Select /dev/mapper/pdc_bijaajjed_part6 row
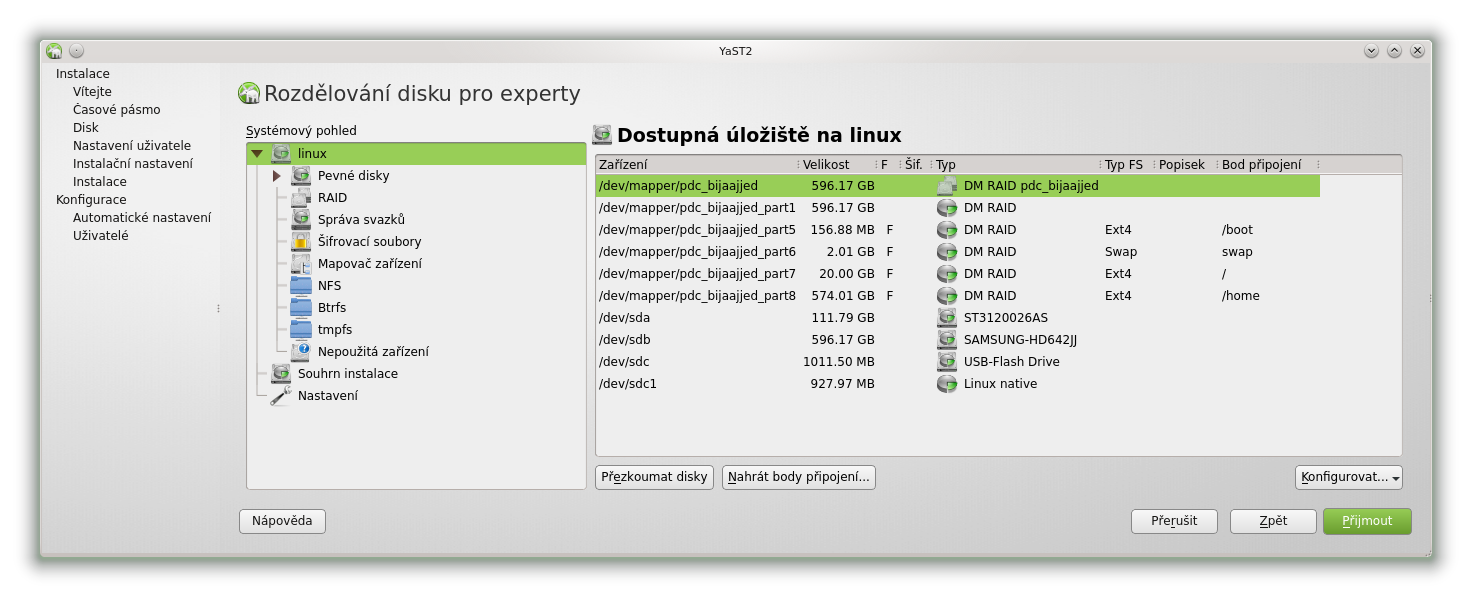Viewport: 1472px width, 597px height. click(x=958, y=251)
